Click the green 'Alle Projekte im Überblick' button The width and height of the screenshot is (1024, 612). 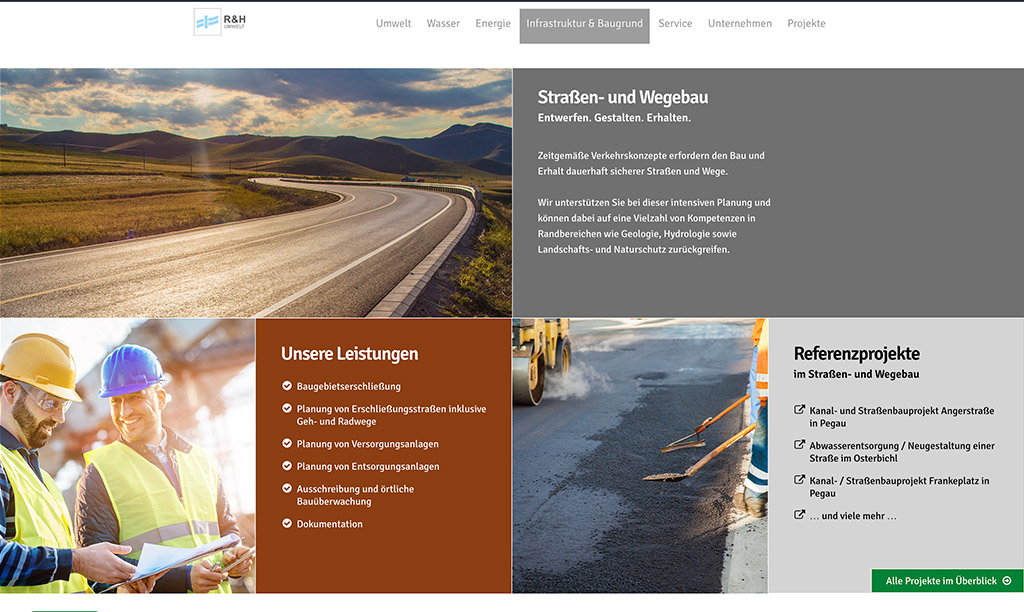947,581
